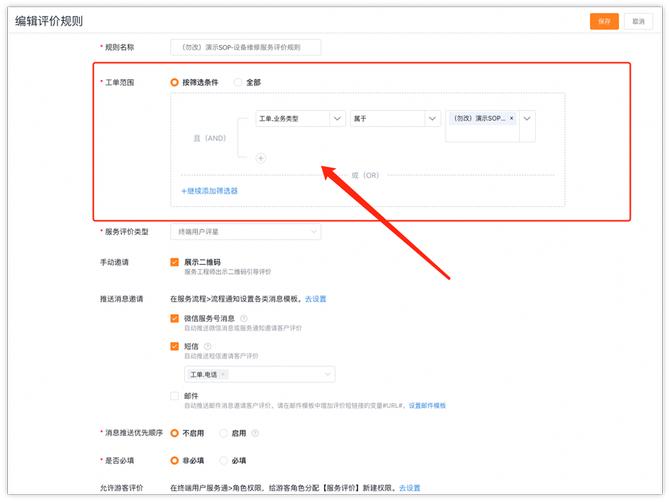Click the 继续添加筛选器 link

point(209,190)
